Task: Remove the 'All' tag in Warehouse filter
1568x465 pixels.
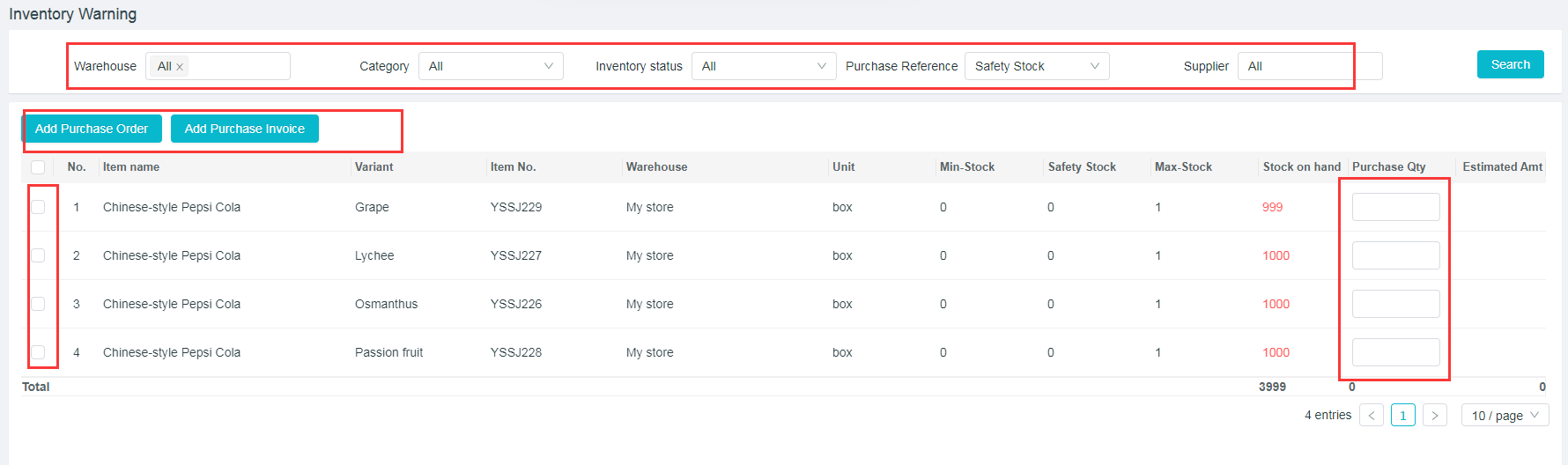Action: 180,67
